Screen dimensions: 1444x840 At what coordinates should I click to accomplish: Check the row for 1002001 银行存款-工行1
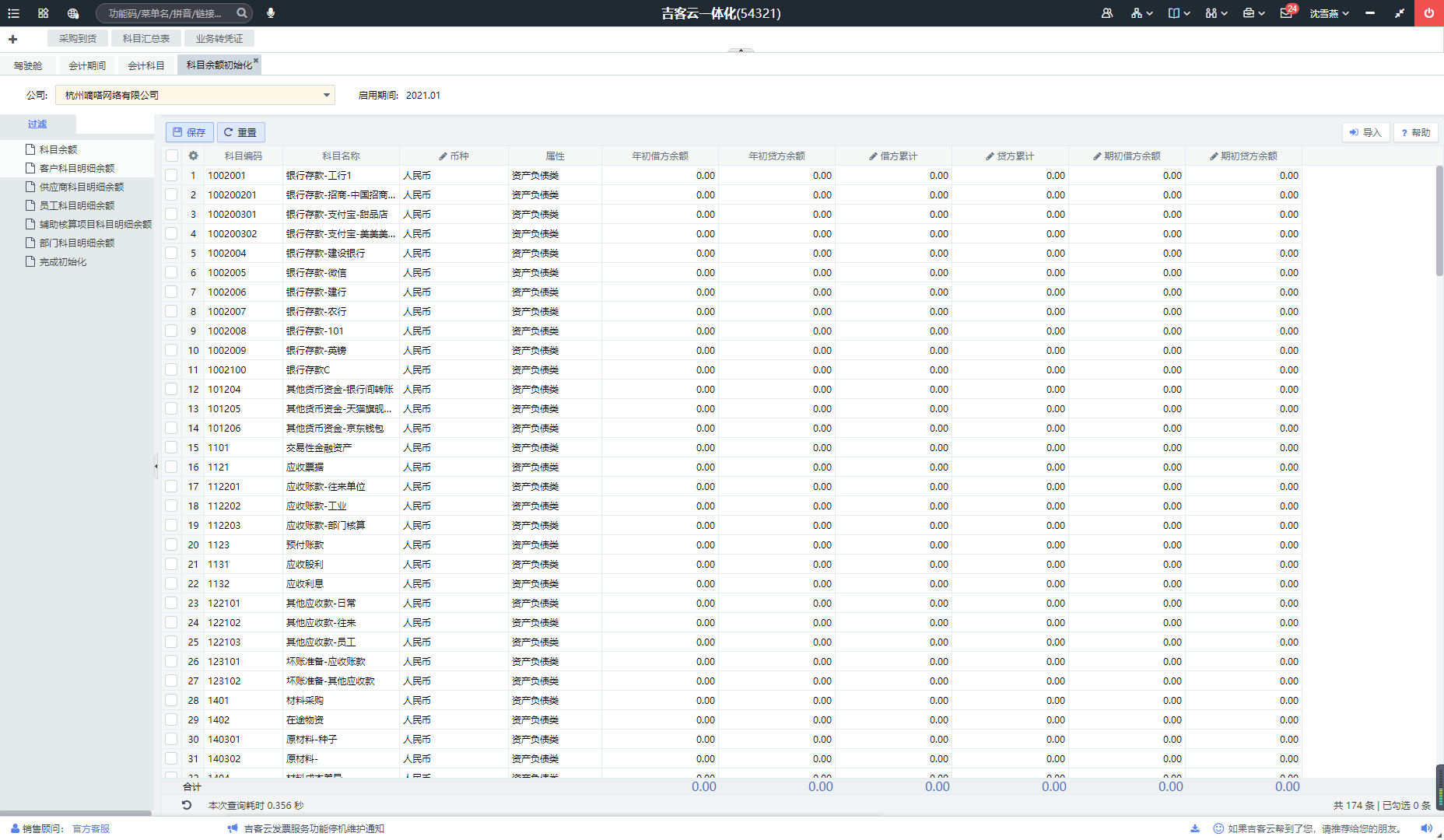172,175
